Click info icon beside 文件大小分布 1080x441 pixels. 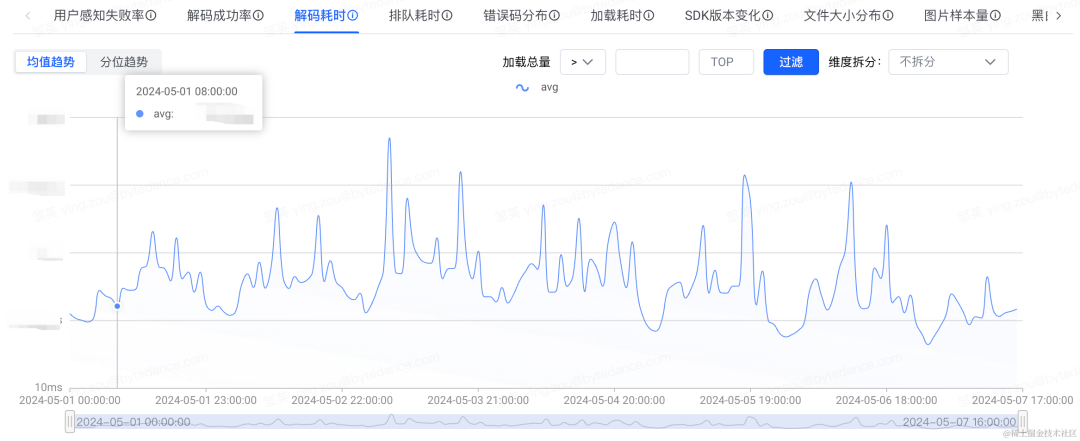(x=889, y=15)
